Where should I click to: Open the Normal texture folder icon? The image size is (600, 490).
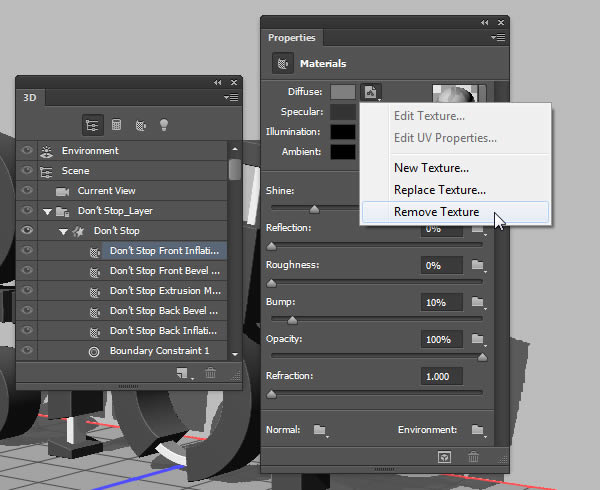[320, 430]
